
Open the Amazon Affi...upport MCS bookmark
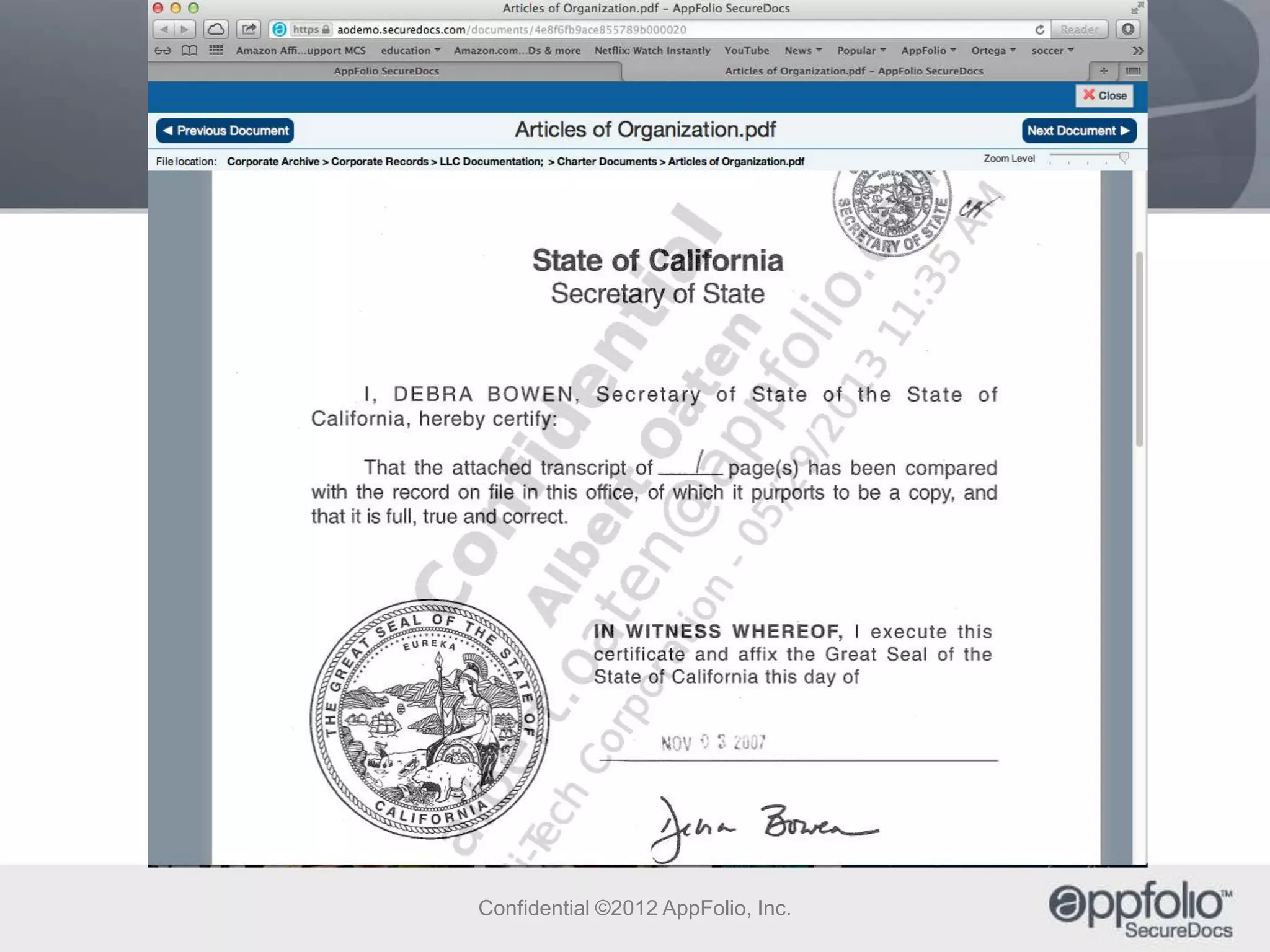pyautogui.click(x=300, y=50)
